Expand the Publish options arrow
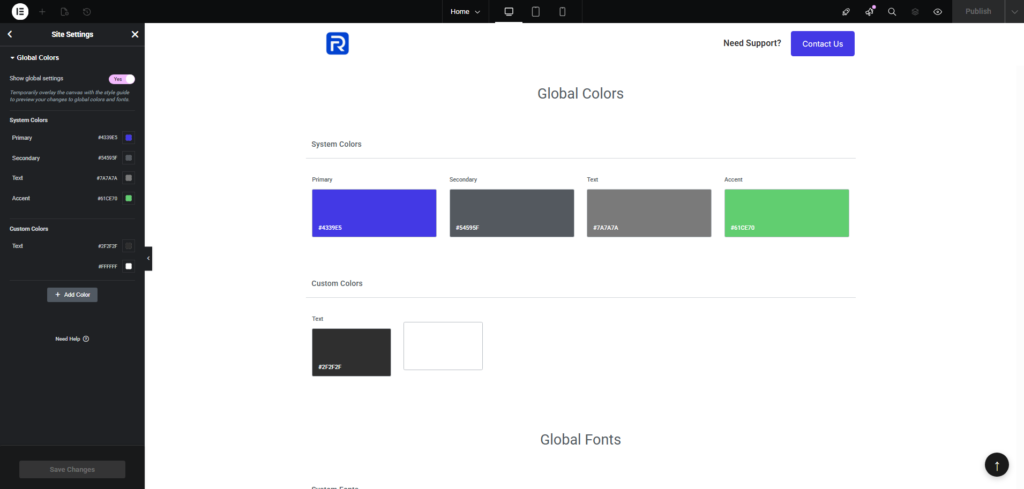The height and width of the screenshot is (489, 1024). [x=1013, y=12]
